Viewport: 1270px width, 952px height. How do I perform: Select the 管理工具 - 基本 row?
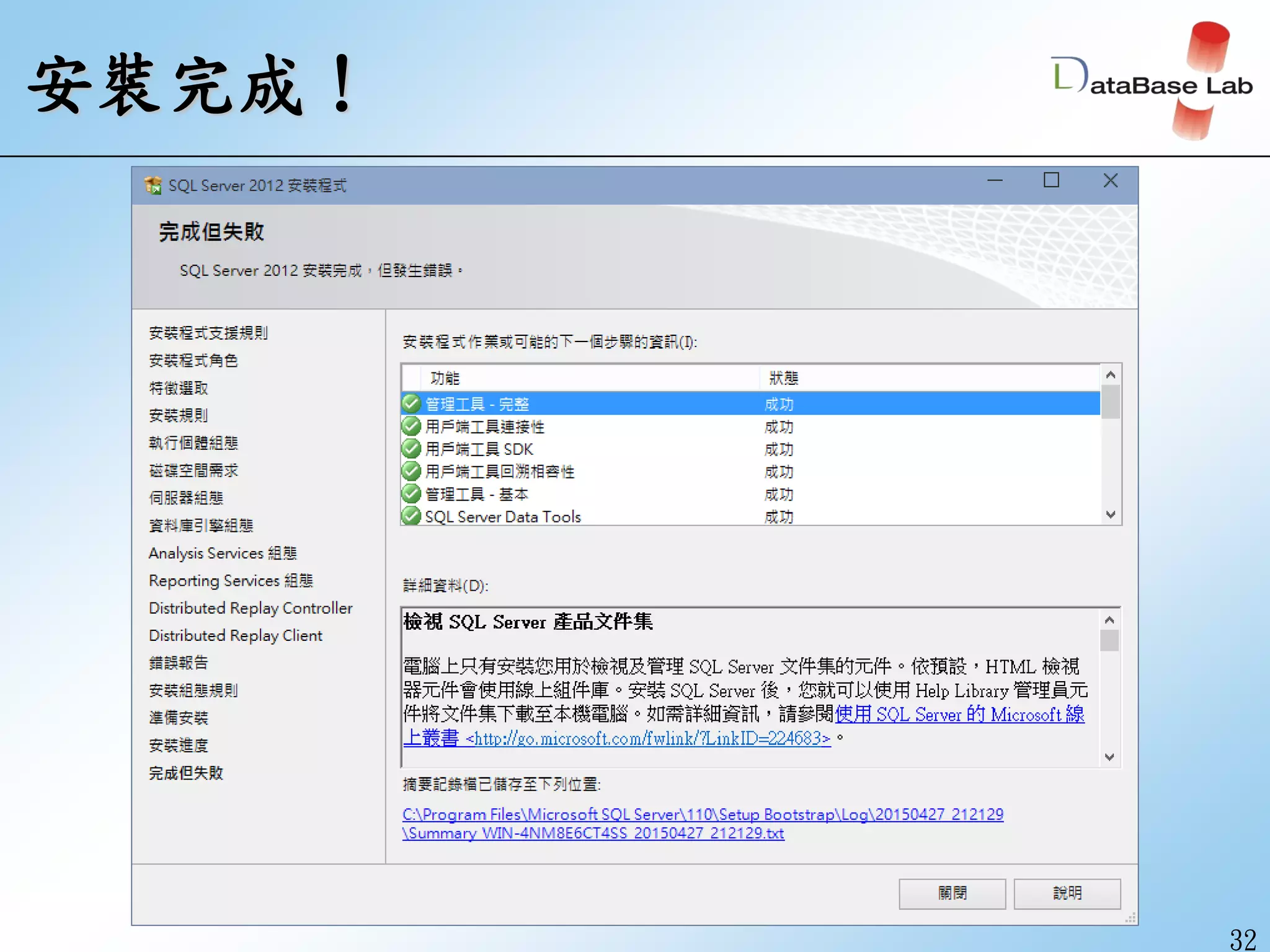pos(751,494)
